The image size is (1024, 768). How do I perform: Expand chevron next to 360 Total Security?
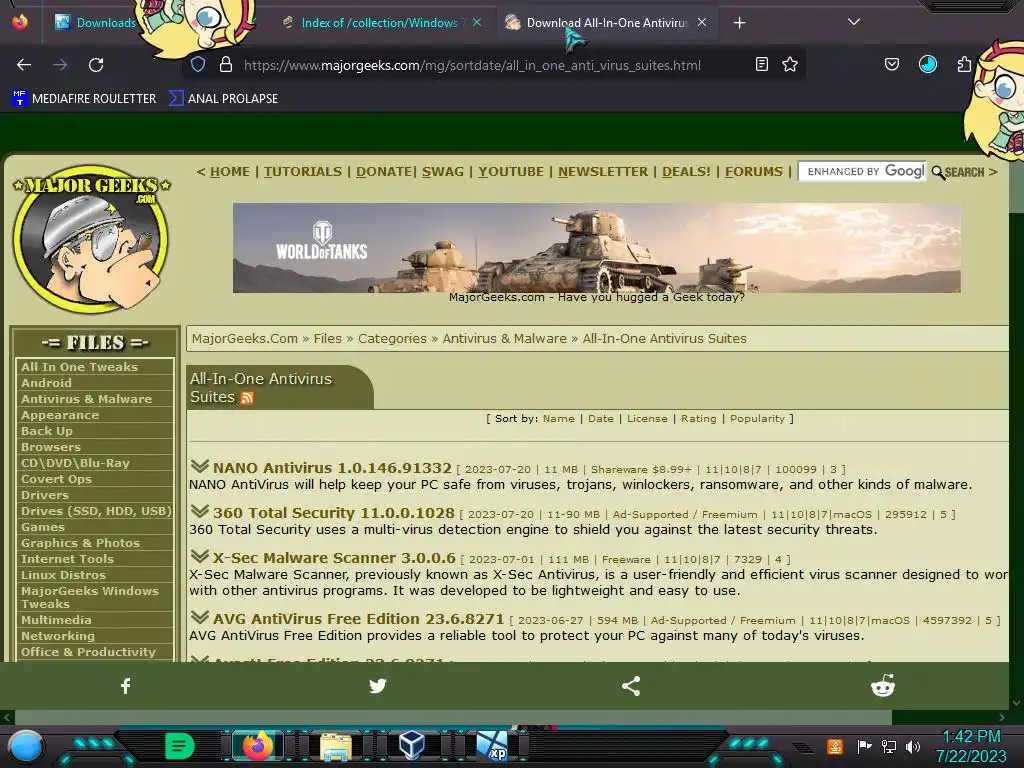click(x=199, y=511)
